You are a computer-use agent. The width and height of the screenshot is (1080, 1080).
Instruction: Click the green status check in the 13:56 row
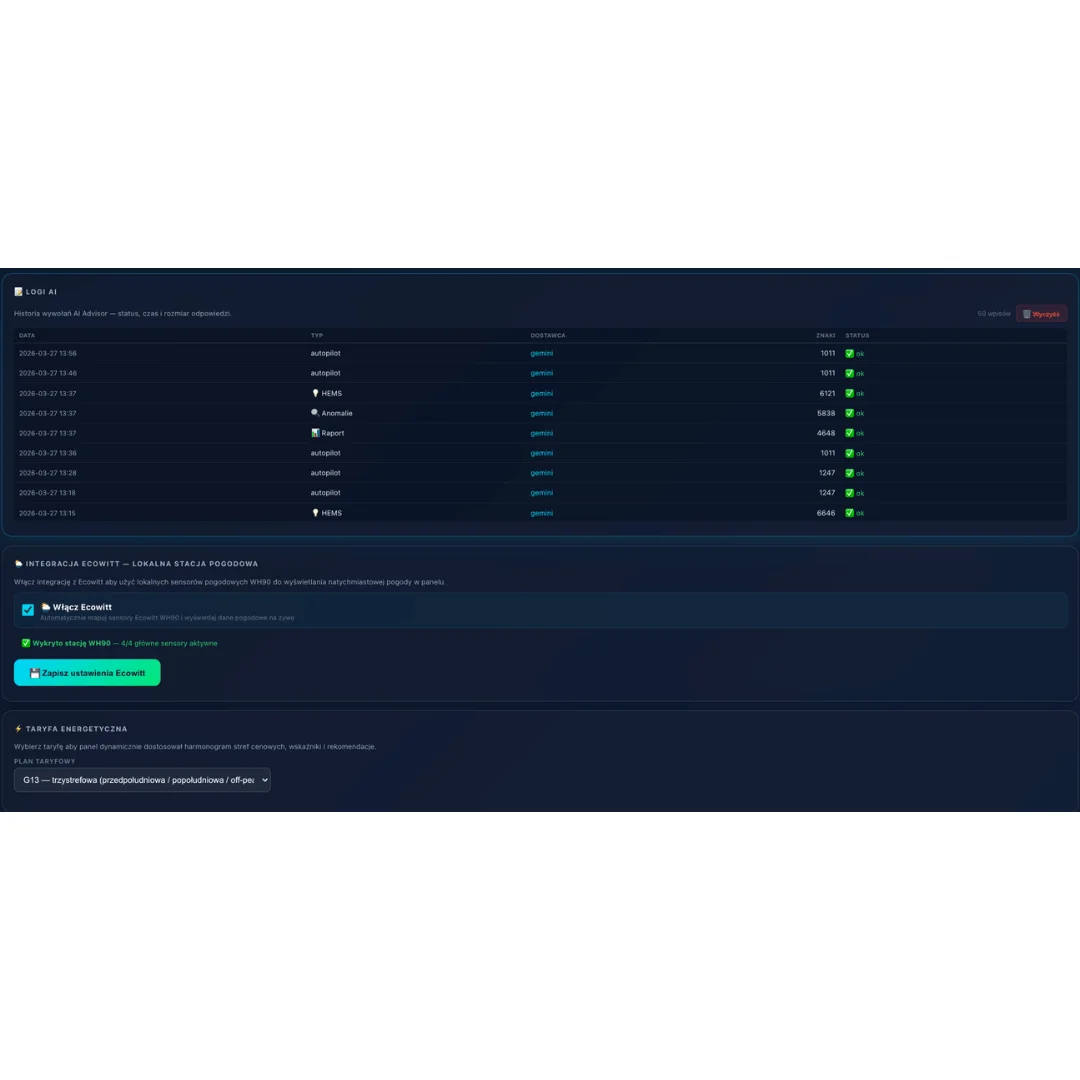[x=849, y=353]
